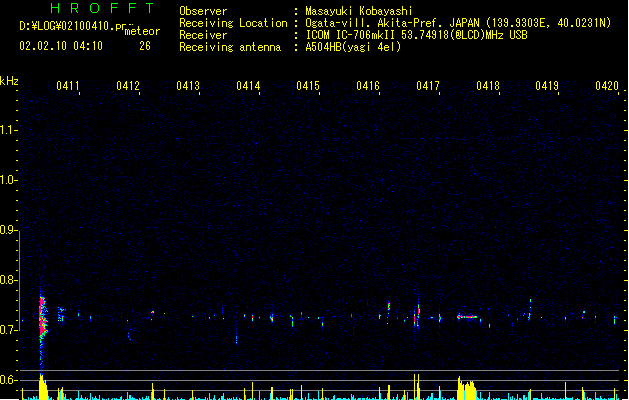Click the 0.9 kHz axis label

(8, 230)
